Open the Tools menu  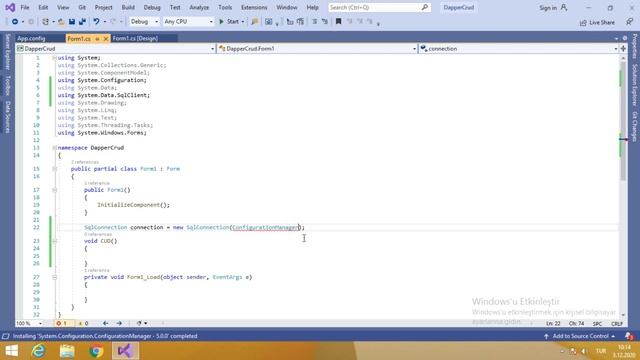225,7
